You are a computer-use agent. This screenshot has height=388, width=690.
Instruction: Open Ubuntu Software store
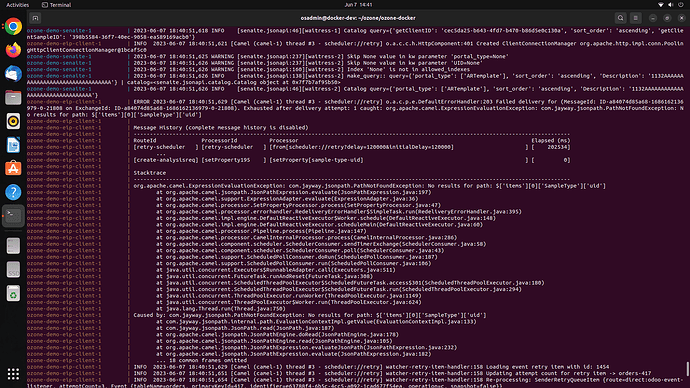pyautogui.click(x=13, y=168)
